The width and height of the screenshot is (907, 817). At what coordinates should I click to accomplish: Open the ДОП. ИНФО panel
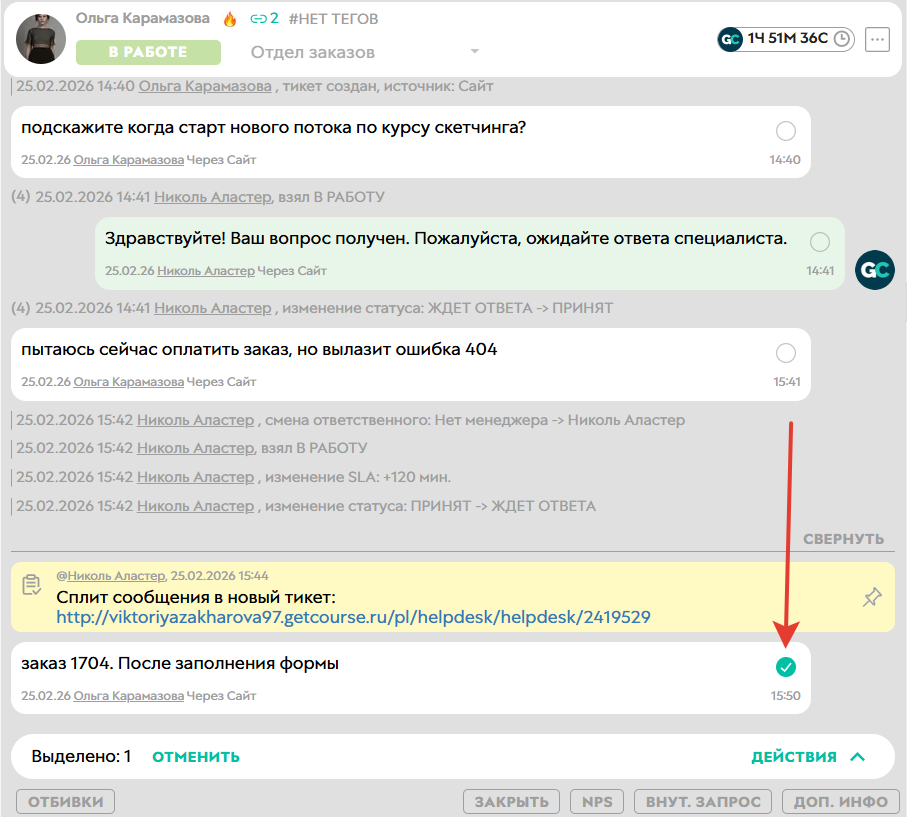[840, 801]
